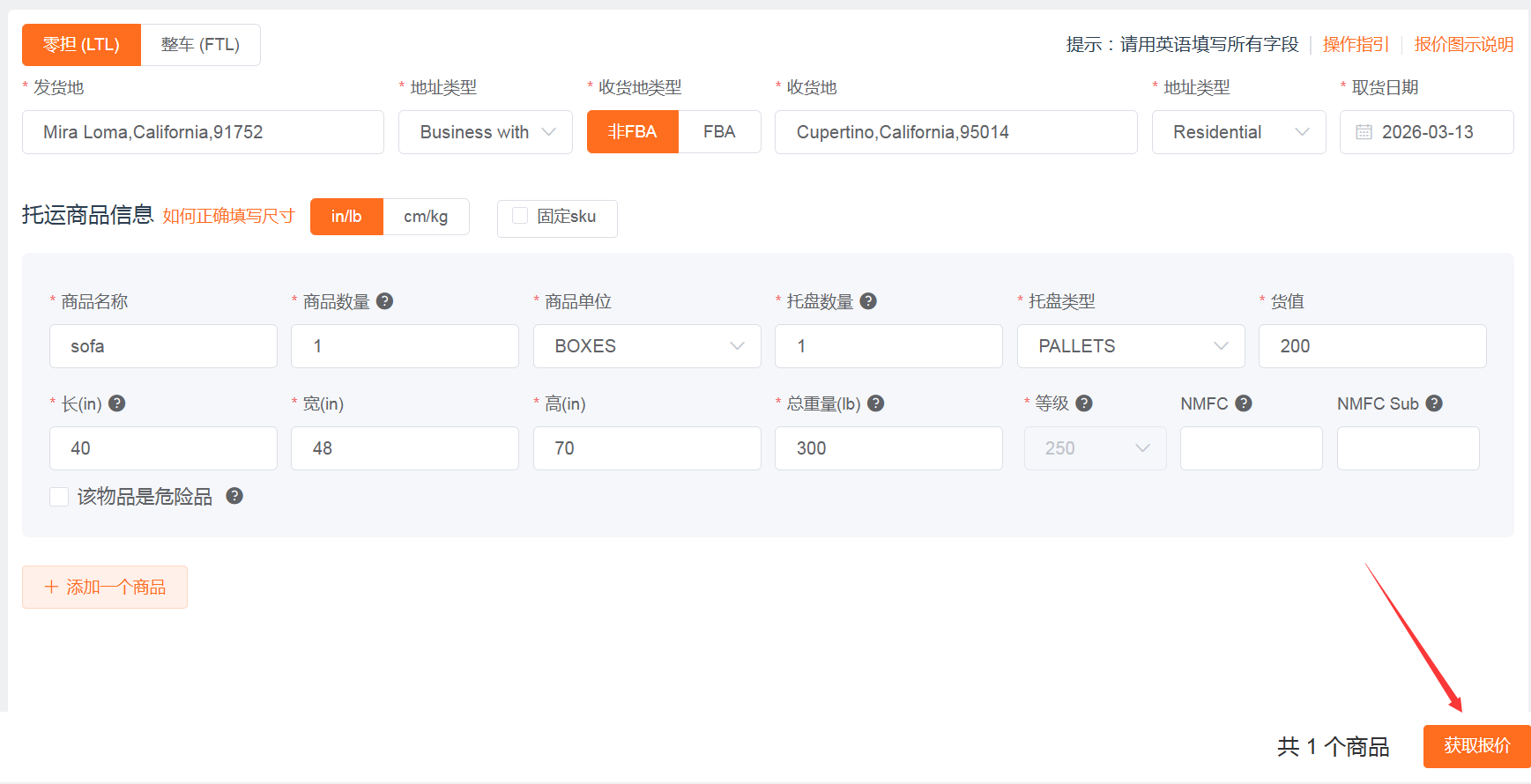Screen dimensions: 1531x784
Task: Check the 该物品是危险品 checkbox
Action: coord(59,497)
